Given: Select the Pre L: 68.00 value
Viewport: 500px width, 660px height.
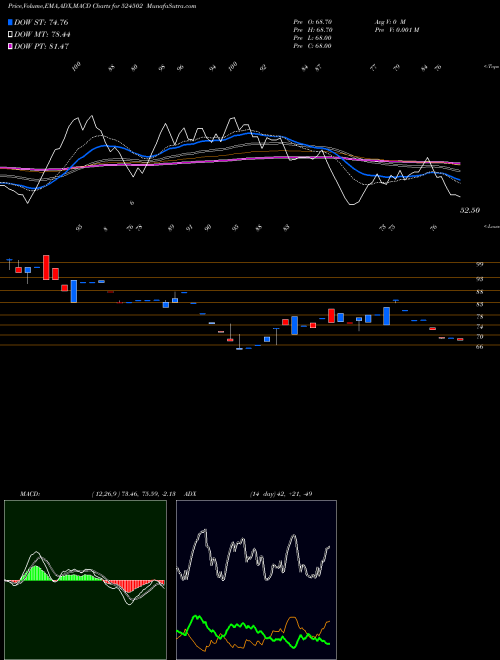Looking at the screenshot, I should (312, 38).
